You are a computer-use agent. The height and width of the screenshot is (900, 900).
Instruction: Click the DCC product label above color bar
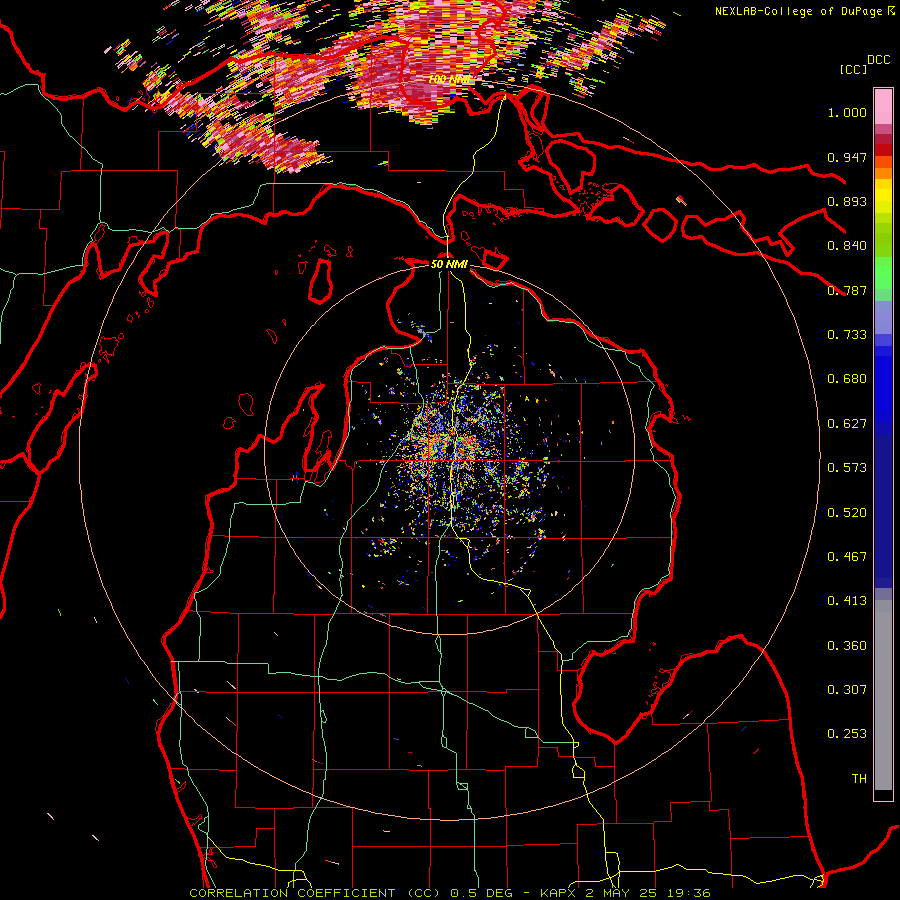[x=878, y=59]
